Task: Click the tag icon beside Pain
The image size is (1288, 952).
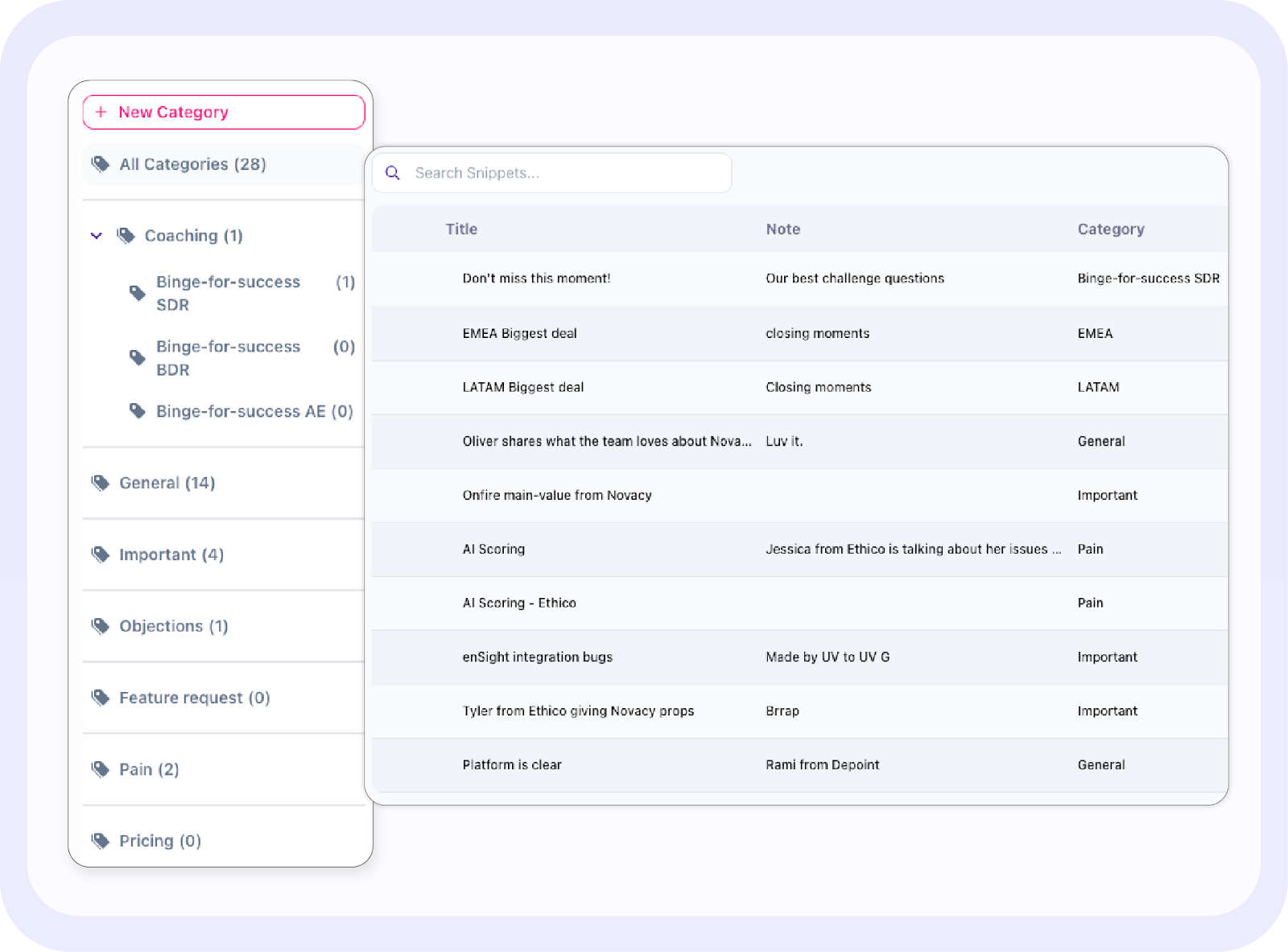Action: coord(101,769)
